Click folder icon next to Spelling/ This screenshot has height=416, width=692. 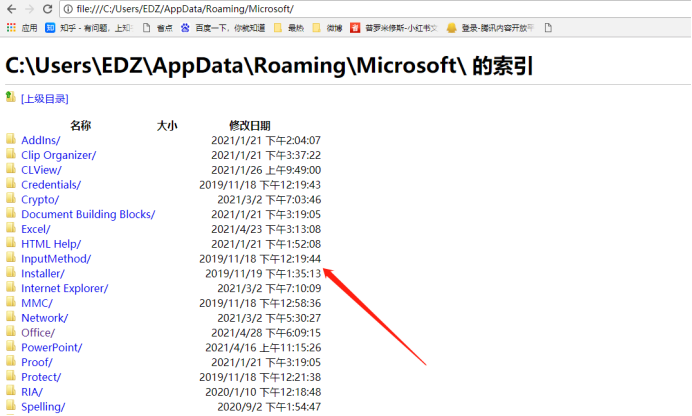11,406
